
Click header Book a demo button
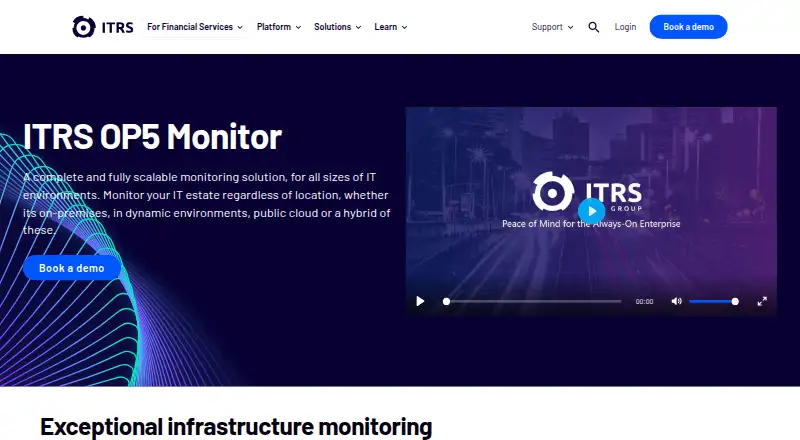pyautogui.click(x=688, y=27)
